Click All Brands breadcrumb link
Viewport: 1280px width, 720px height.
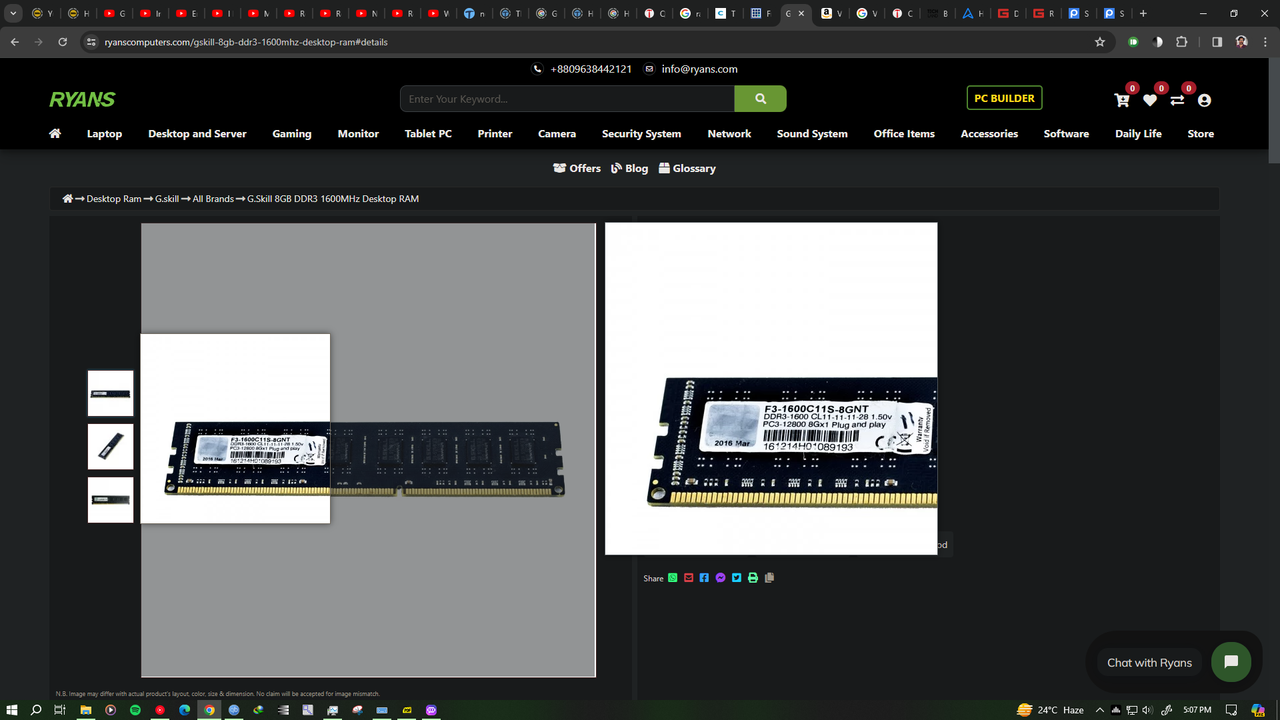213,199
